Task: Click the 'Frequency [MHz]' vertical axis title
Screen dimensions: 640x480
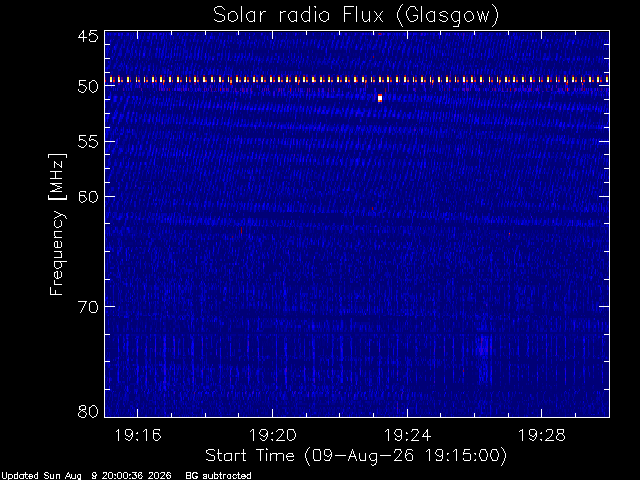Action: [x=57, y=224]
